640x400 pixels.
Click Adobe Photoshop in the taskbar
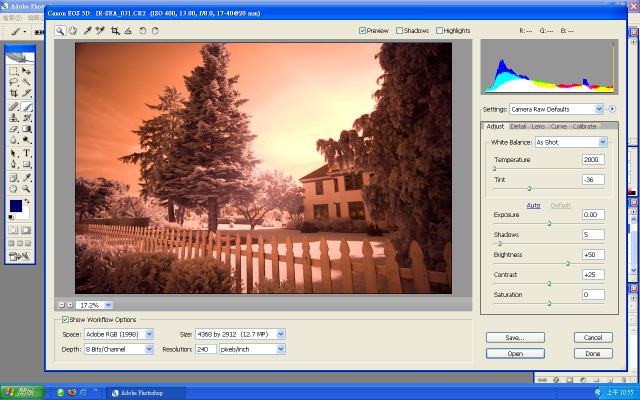click(145, 393)
